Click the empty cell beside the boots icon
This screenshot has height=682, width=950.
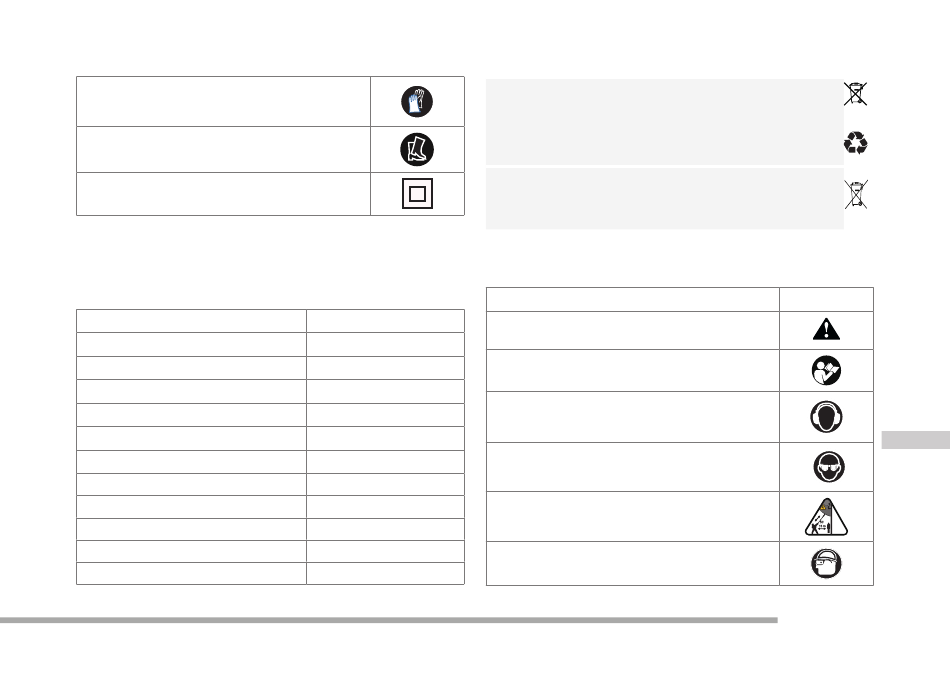(x=224, y=150)
